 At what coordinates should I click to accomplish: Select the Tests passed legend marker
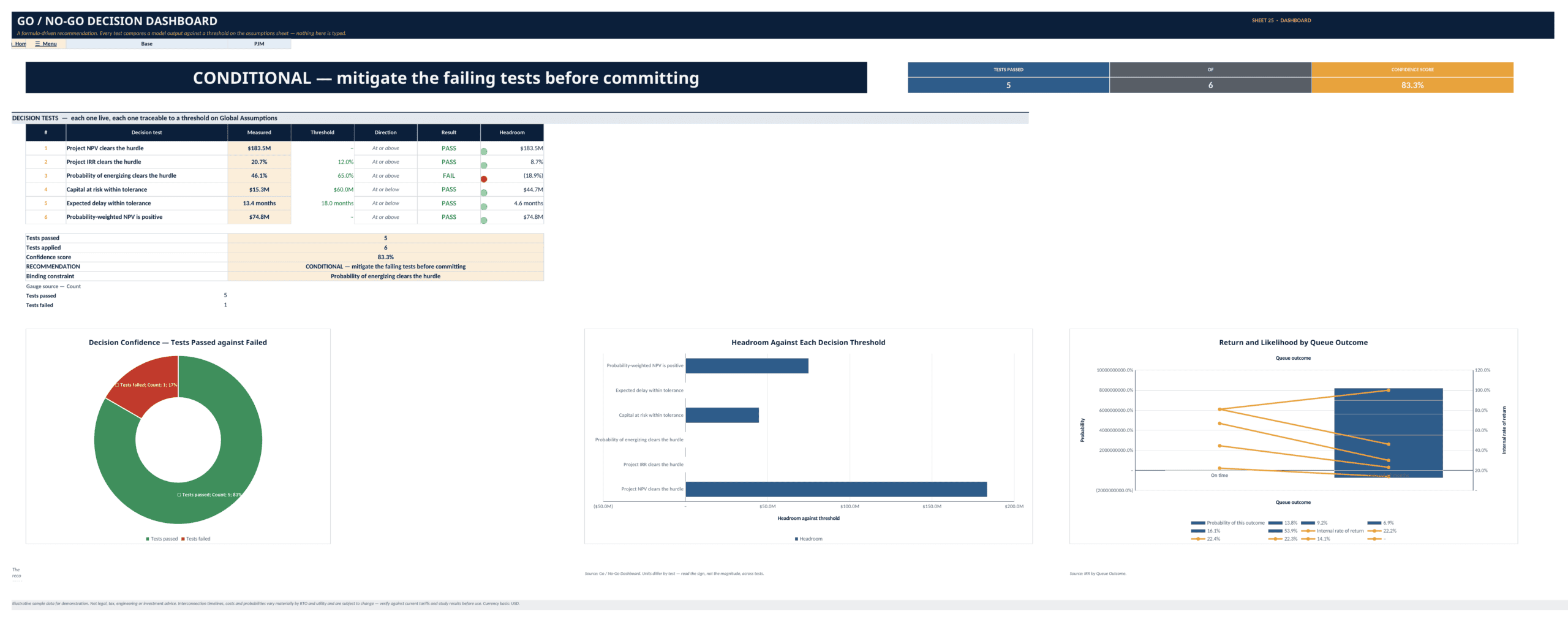(x=148, y=539)
